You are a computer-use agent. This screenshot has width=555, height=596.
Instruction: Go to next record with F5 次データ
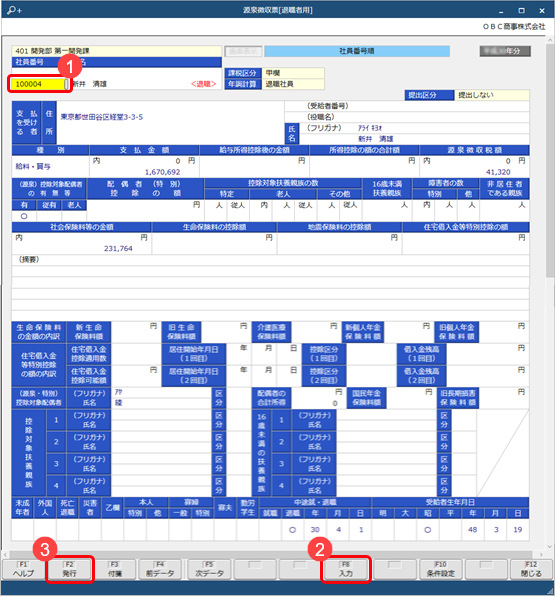pyautogui.click(x=209, y=569)
